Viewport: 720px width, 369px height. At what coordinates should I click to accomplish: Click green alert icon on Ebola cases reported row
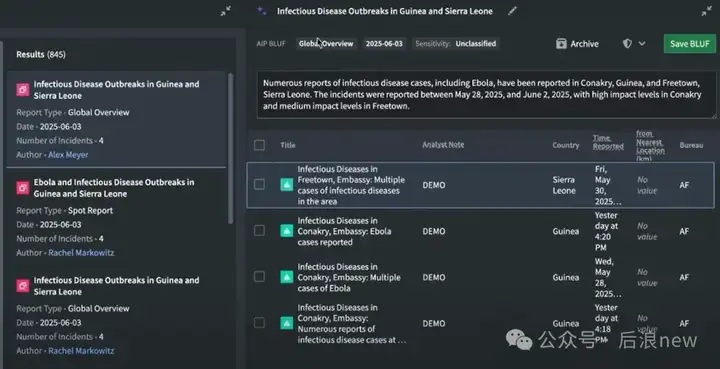click(287, 231)
